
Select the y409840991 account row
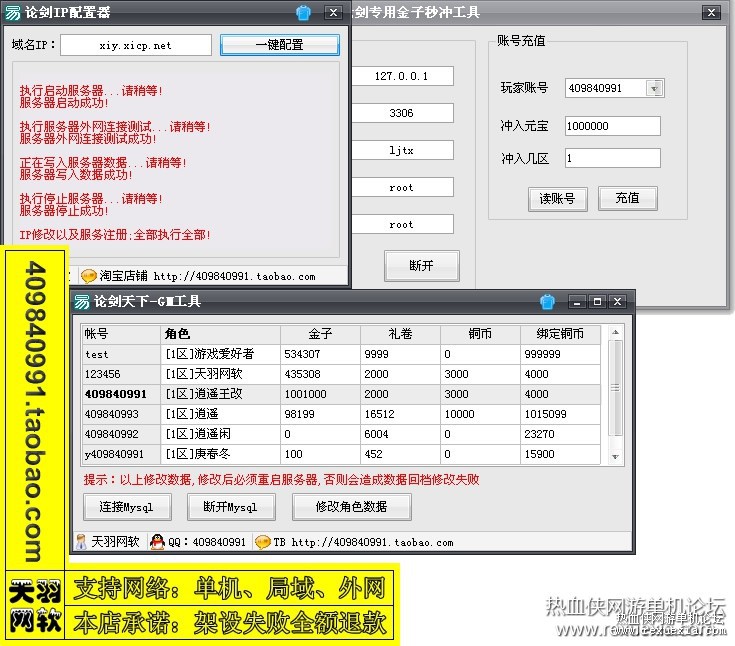(x=341, y=454)
